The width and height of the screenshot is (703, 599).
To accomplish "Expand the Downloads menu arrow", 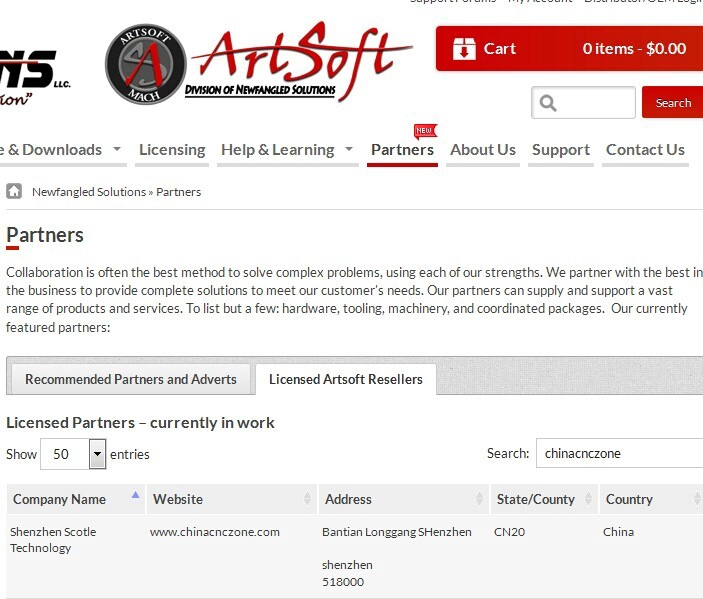I will click(x=117, y=148).
